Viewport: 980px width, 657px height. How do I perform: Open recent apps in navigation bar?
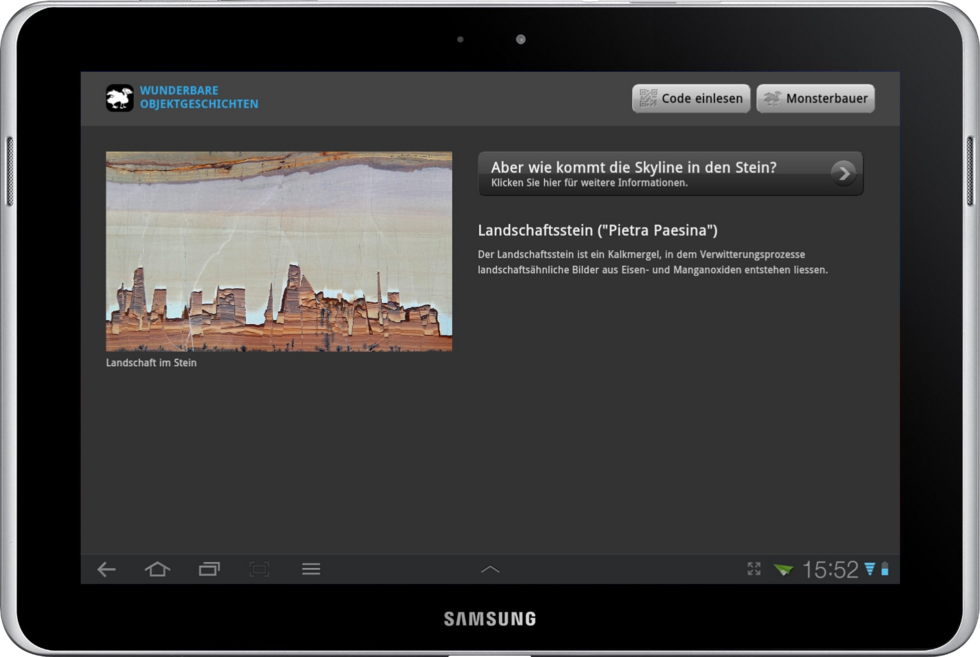pyautogui.click(x=209, y=569)
